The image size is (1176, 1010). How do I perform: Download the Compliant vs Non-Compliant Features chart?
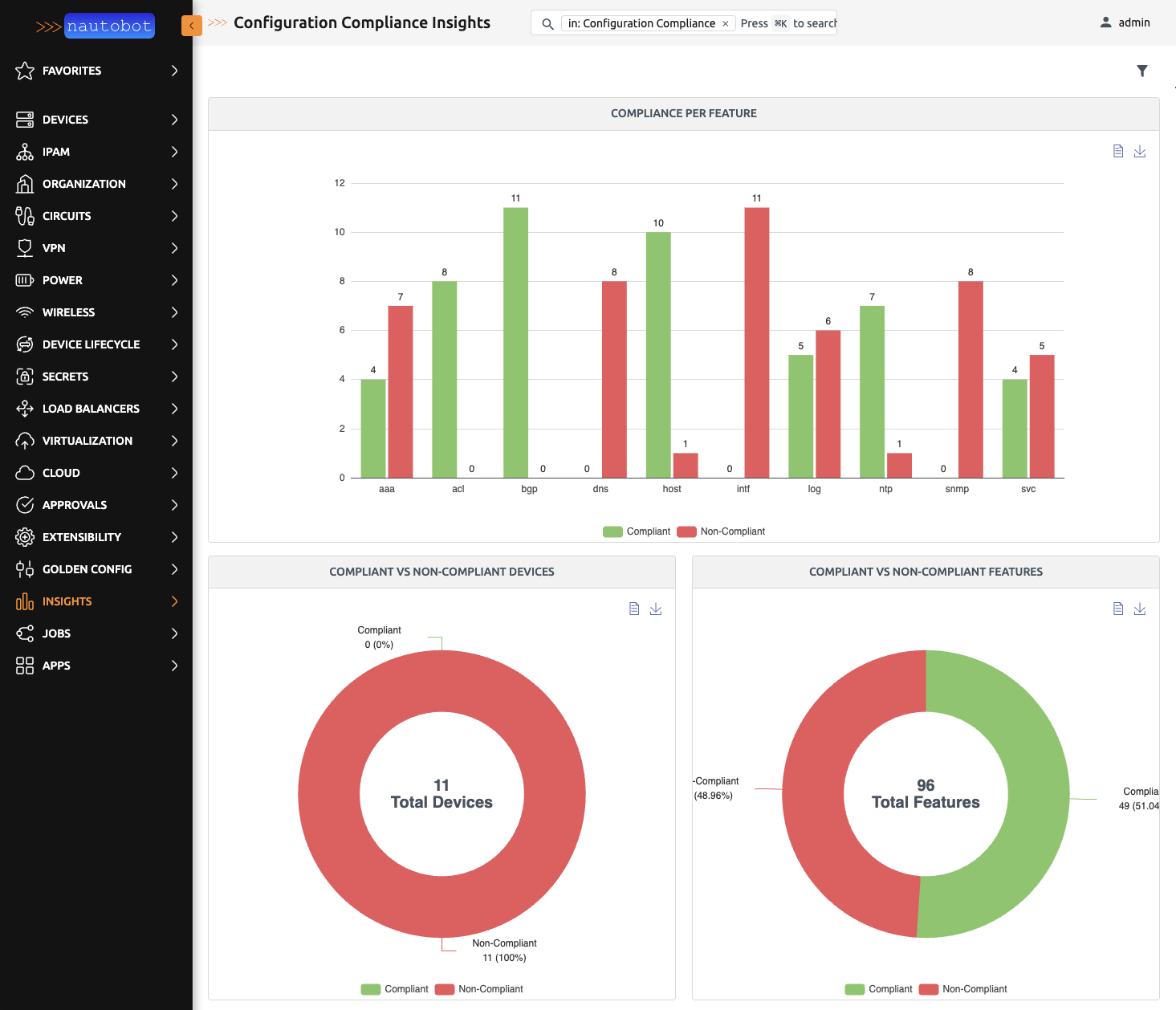tap(1139, 609)
